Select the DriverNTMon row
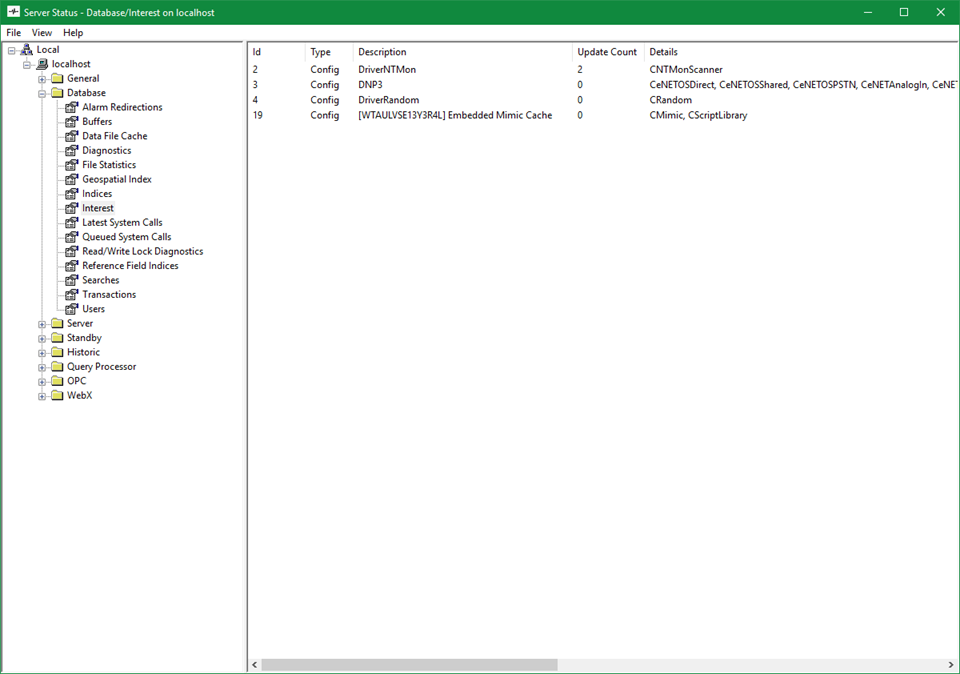This screenshot has width=960, height=674. (x=386, y=70)
